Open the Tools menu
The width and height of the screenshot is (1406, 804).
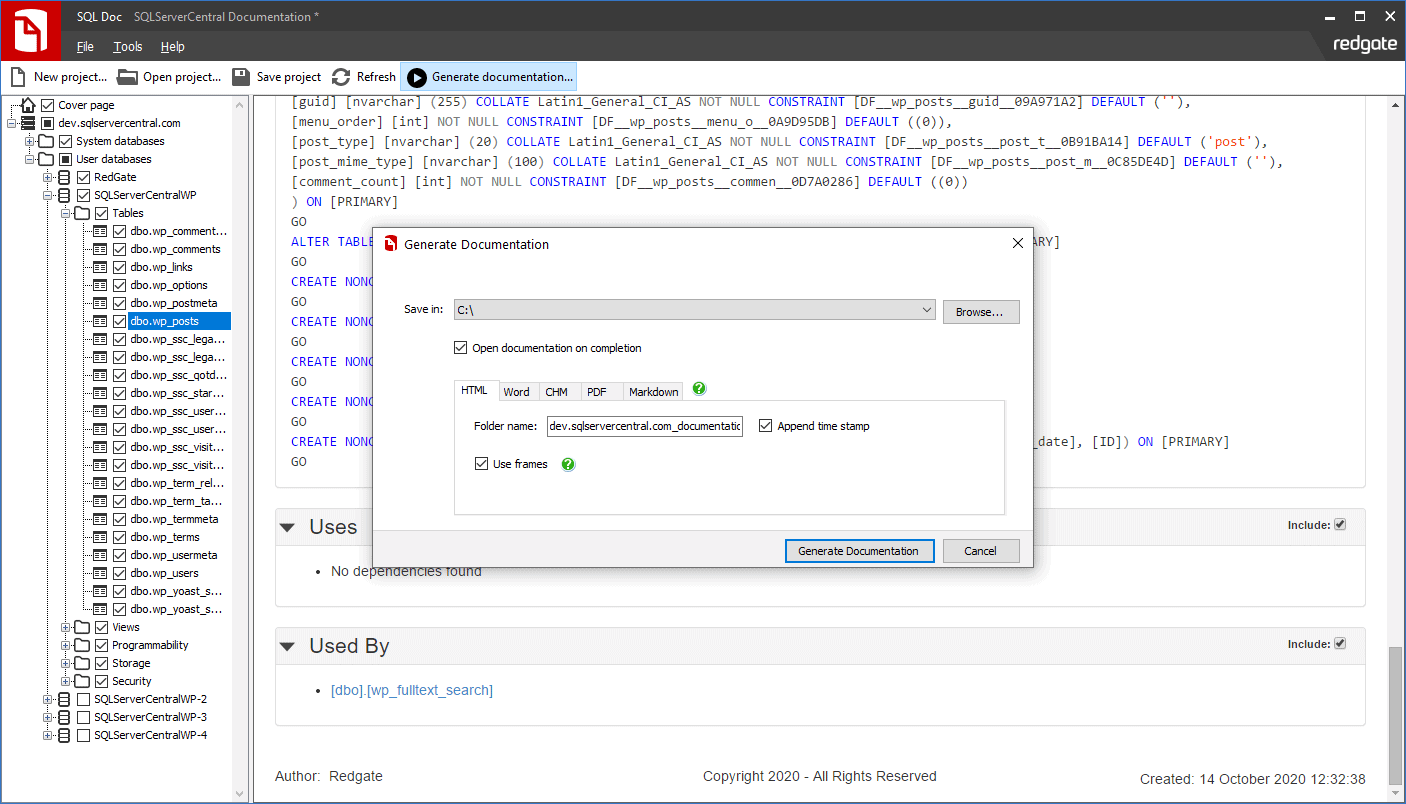(126, 46)
